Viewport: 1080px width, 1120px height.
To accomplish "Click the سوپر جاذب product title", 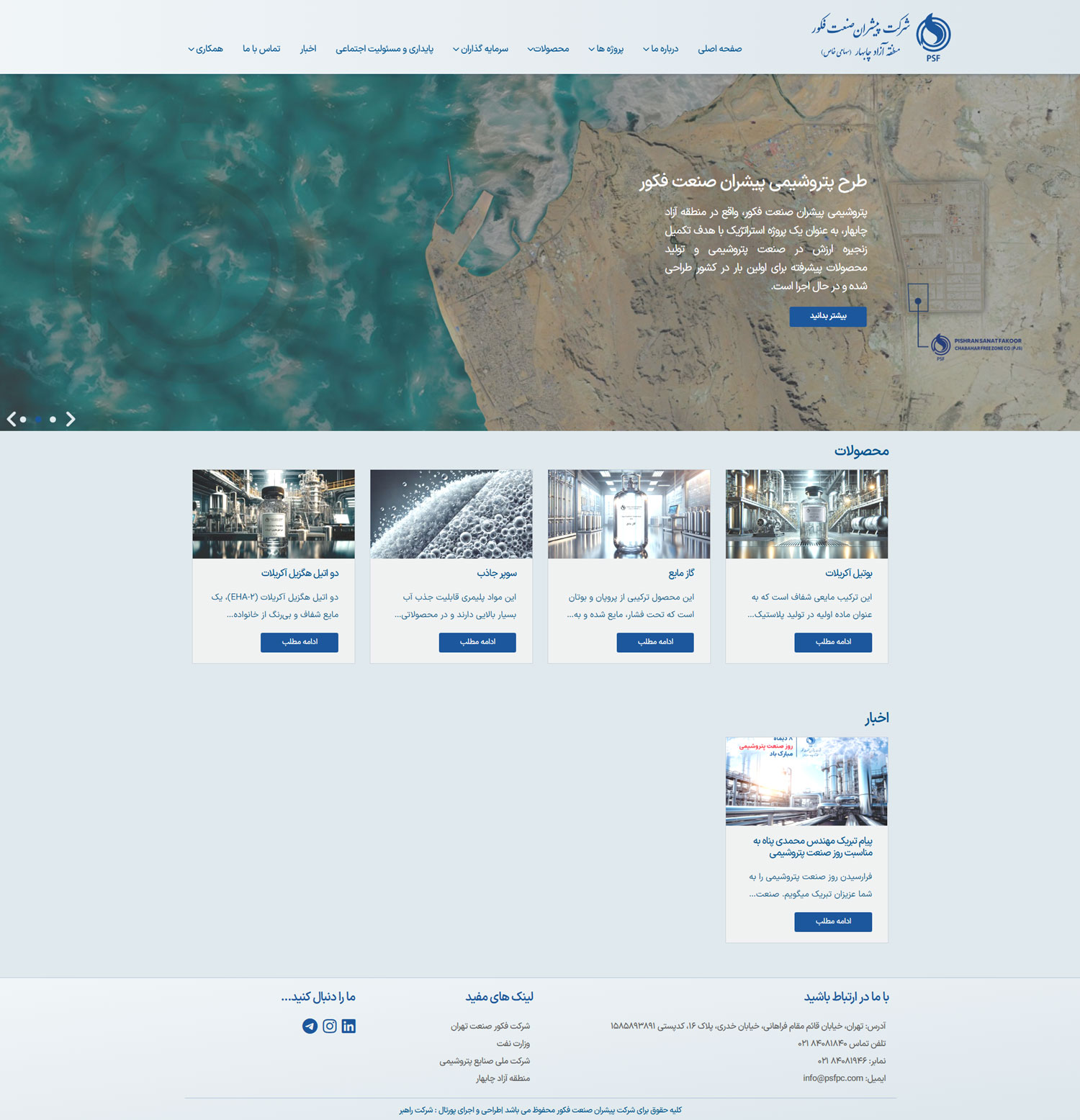I will (497, 573).
